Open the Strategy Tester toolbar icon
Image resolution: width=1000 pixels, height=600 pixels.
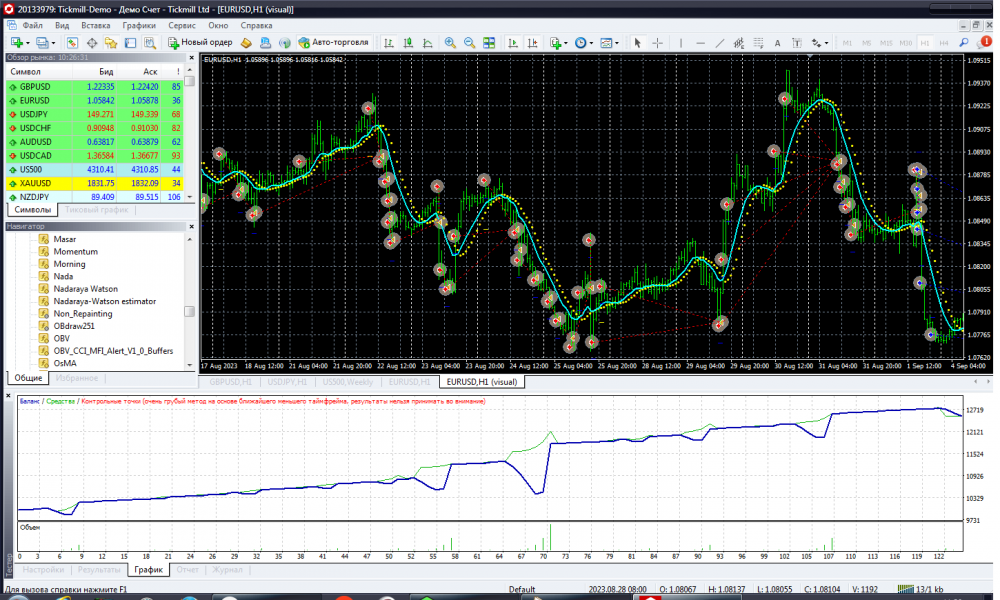pyautogui.click(x=151, y=43)
